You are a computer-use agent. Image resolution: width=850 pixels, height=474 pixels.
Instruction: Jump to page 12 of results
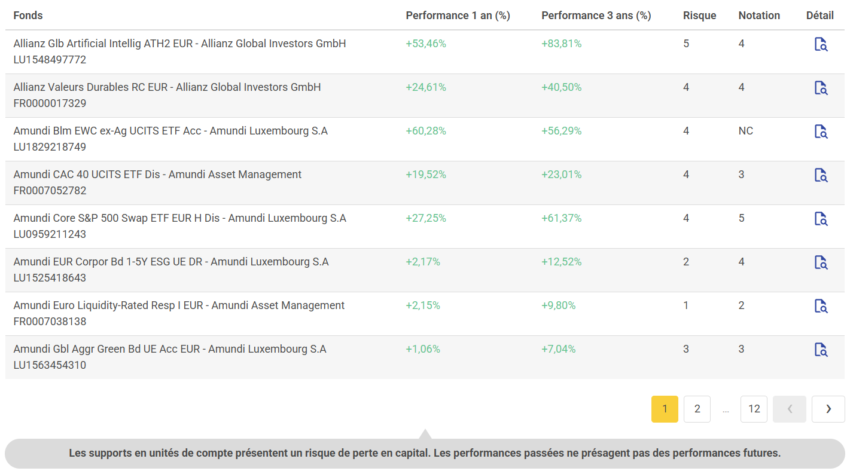click(753, 409)
